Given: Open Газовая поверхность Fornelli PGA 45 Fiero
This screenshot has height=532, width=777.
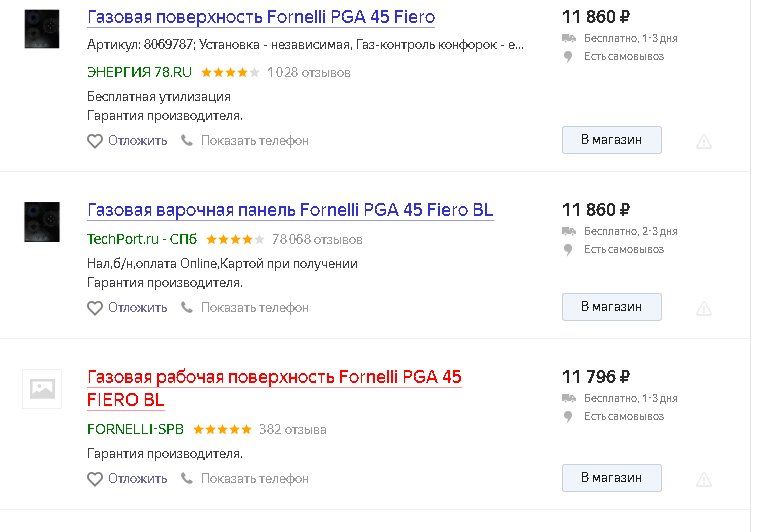Looking at the screenshot, I should click(x=261, y=17).
